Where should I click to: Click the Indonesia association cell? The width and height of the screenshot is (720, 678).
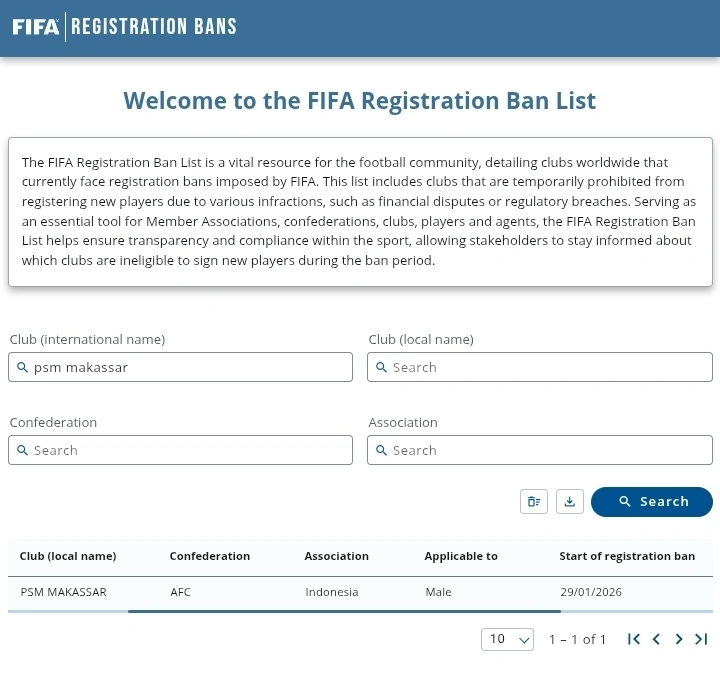coord(332,592)
